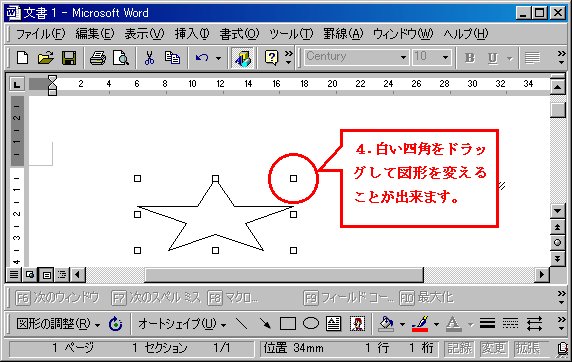Choose the Rectangle drawing tool
The height and width of the screenshot is (362, 572).
288,323
